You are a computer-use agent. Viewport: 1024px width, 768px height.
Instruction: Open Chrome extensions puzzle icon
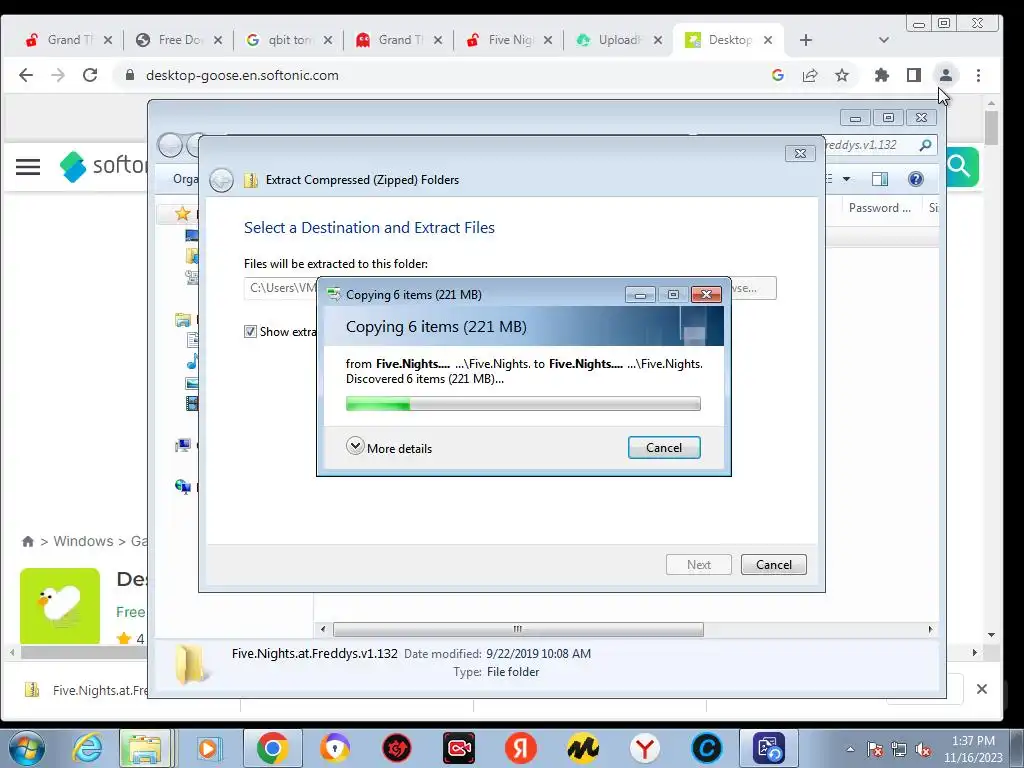pyautogui.click(x=882, y=75)
